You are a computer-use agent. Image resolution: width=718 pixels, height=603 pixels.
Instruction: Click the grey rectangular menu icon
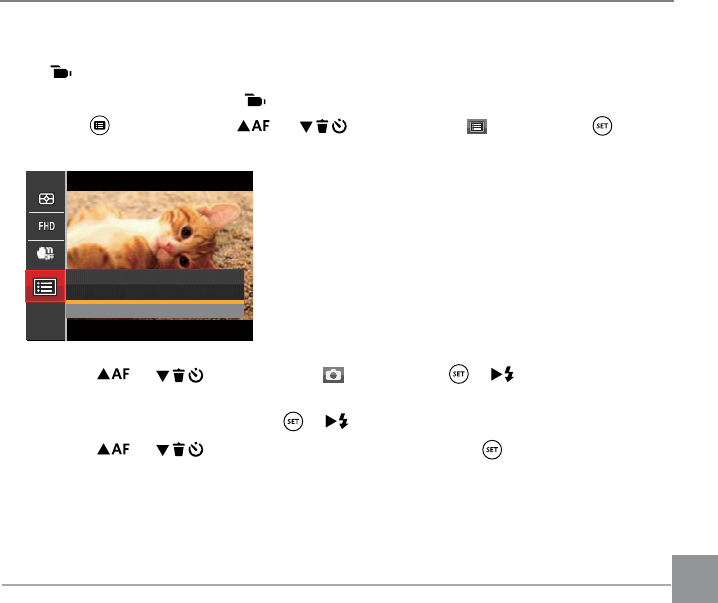pos(477,126)
